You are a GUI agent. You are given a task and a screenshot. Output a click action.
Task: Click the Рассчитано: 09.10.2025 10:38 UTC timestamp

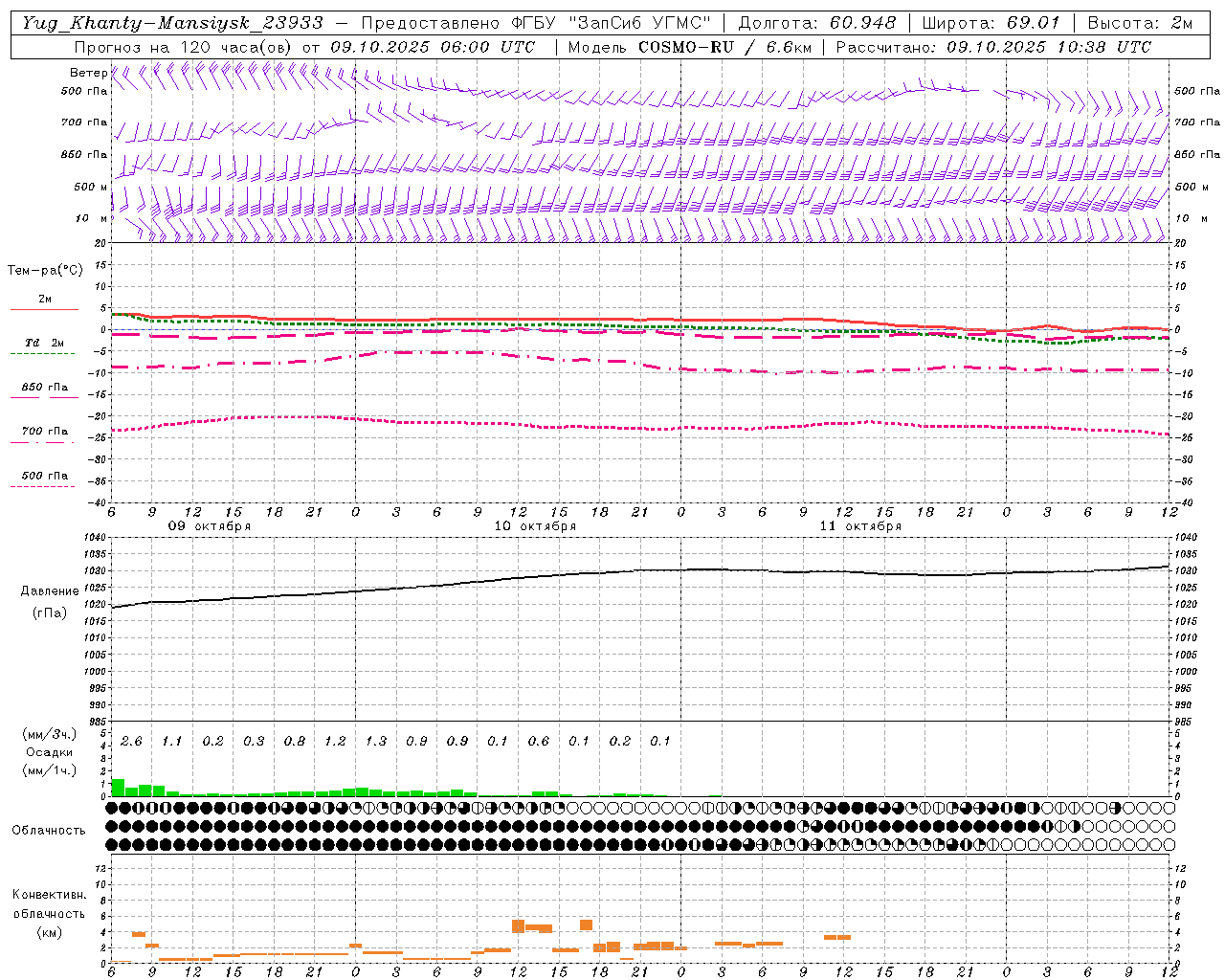tap(993, 47)
